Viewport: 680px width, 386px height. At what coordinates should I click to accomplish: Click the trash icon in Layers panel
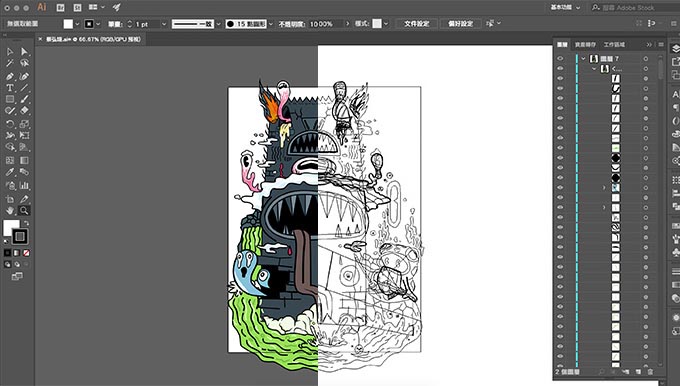click(650, 372)
